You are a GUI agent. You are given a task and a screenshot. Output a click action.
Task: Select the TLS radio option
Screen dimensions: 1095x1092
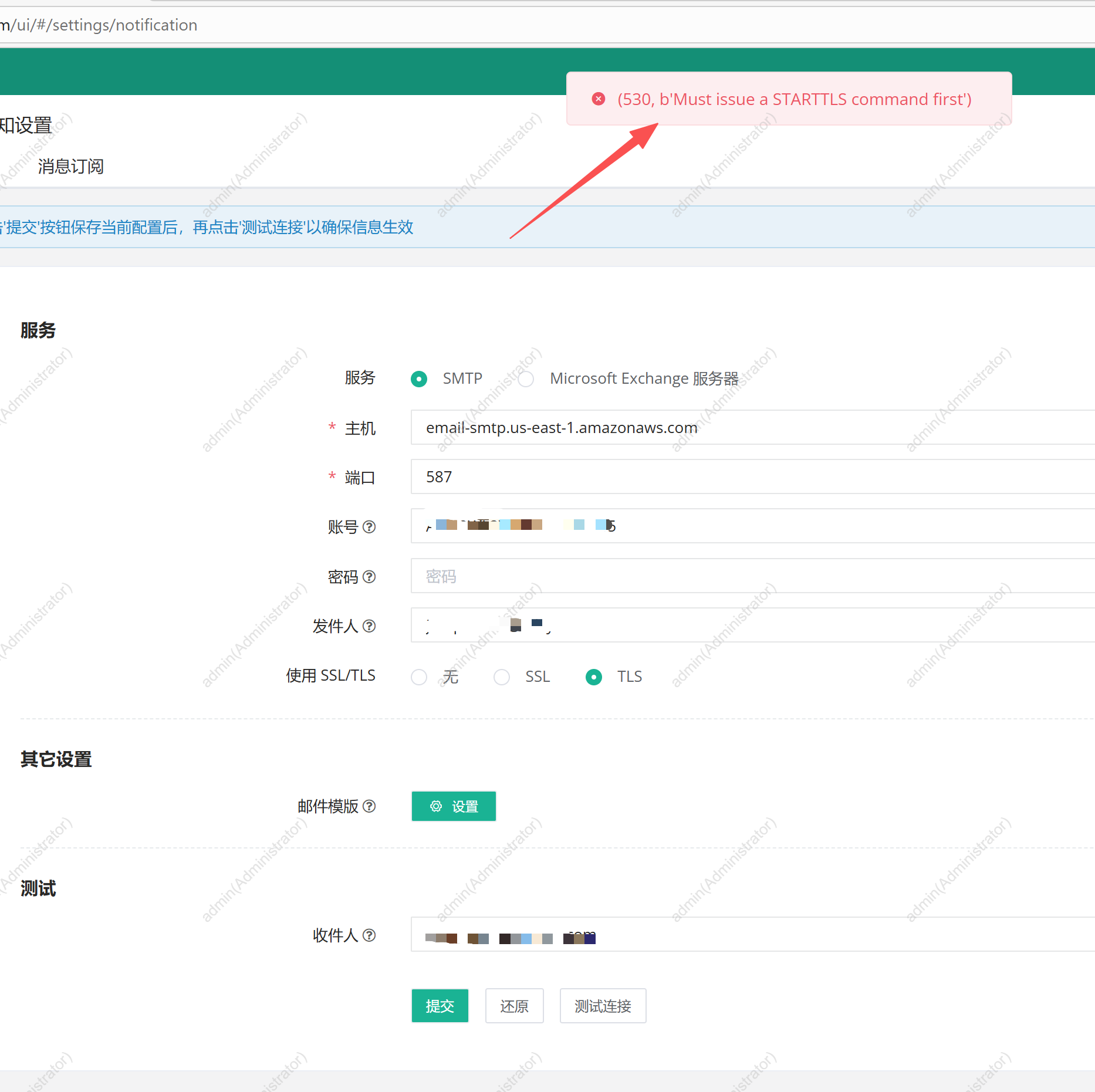coord(594,677)
